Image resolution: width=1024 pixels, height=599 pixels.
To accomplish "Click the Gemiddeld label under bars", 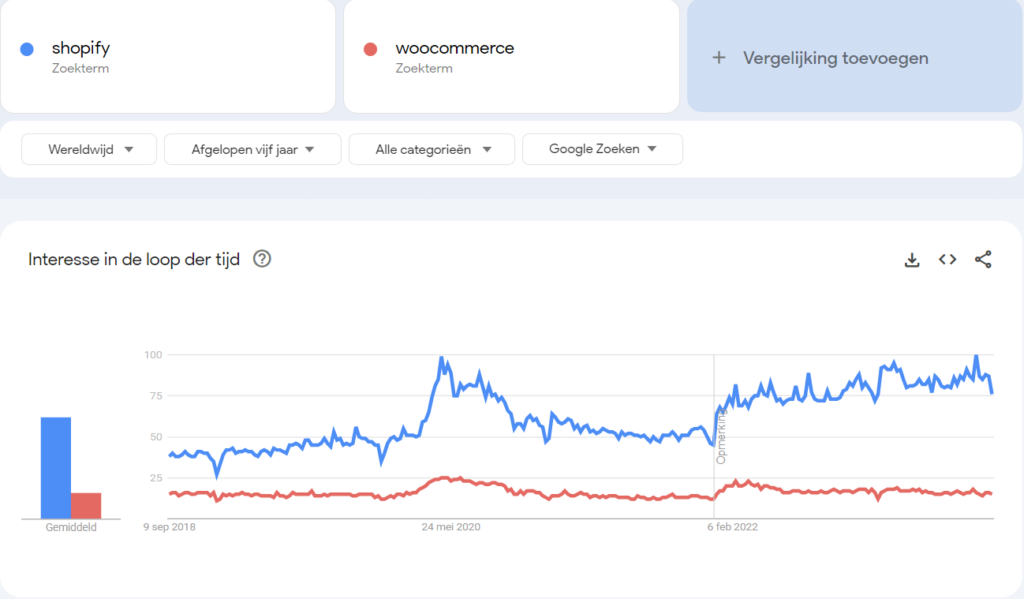I will tap(71, 527).
